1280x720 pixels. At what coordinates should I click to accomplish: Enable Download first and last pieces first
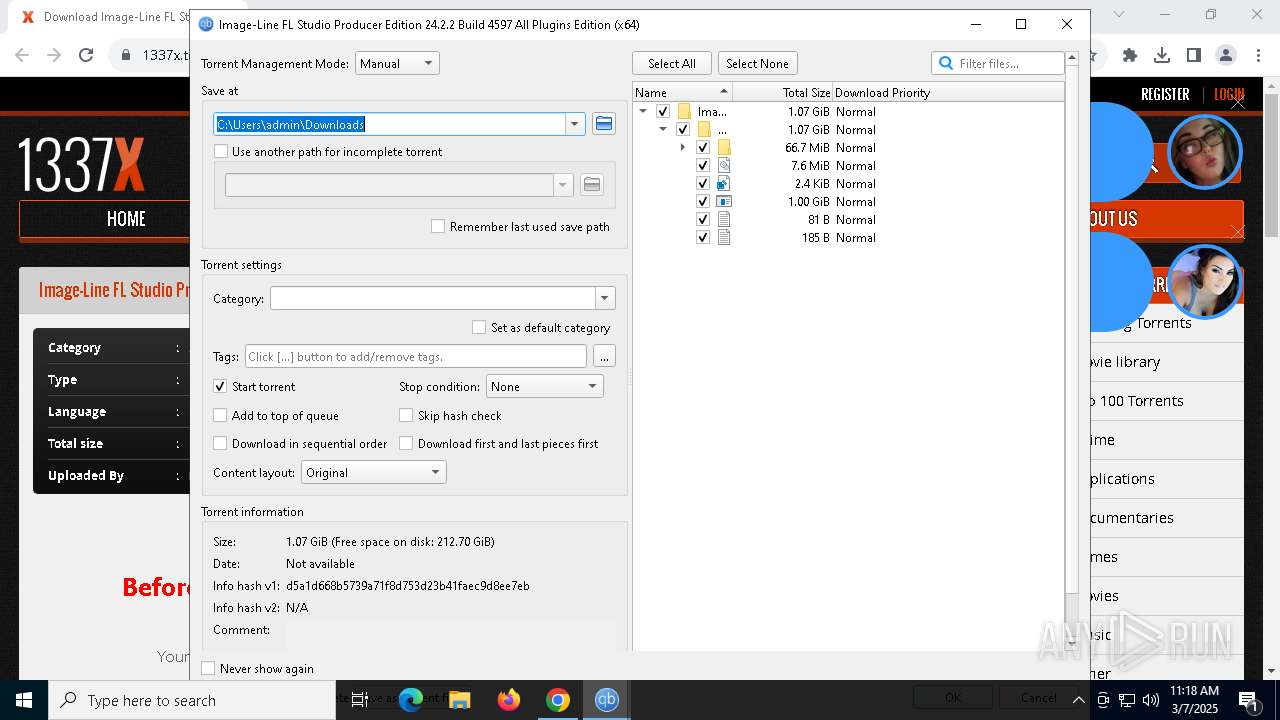click(x=406, y=444)
